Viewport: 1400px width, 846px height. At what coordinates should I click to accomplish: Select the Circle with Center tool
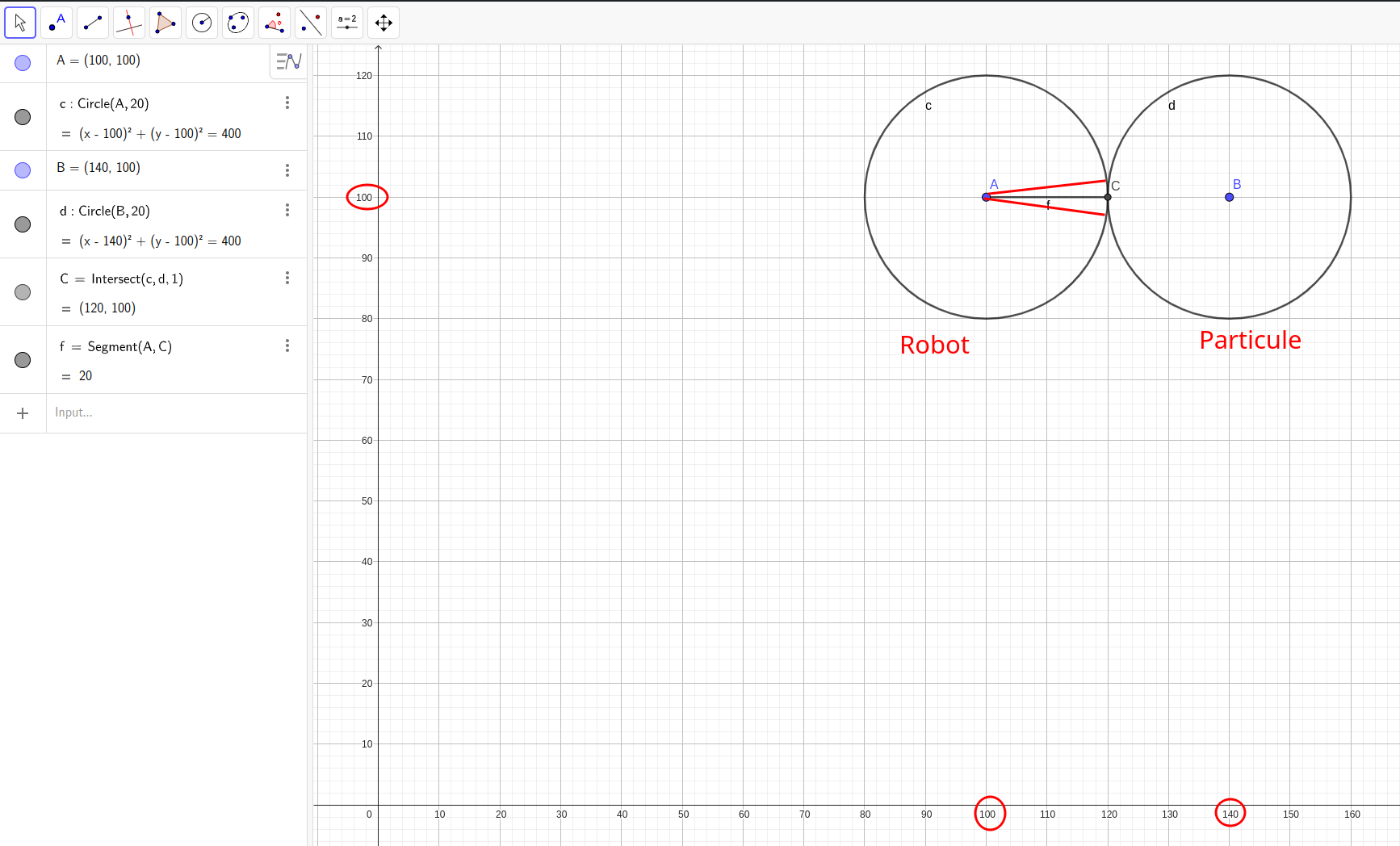(201, 23)
